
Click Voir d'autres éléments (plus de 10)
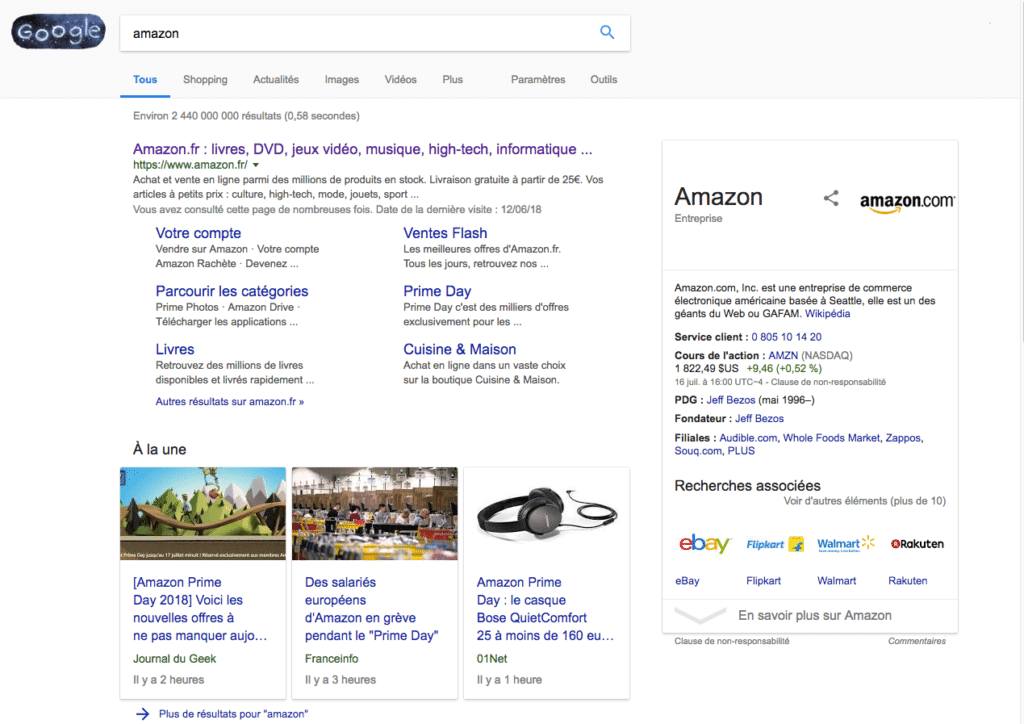point(865,501)
